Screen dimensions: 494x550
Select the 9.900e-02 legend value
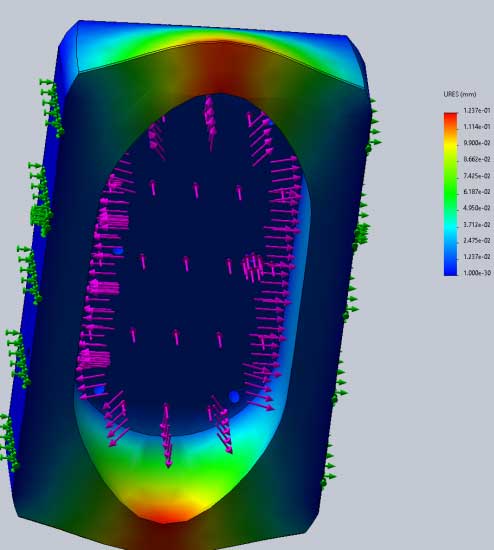coord(477,143)
